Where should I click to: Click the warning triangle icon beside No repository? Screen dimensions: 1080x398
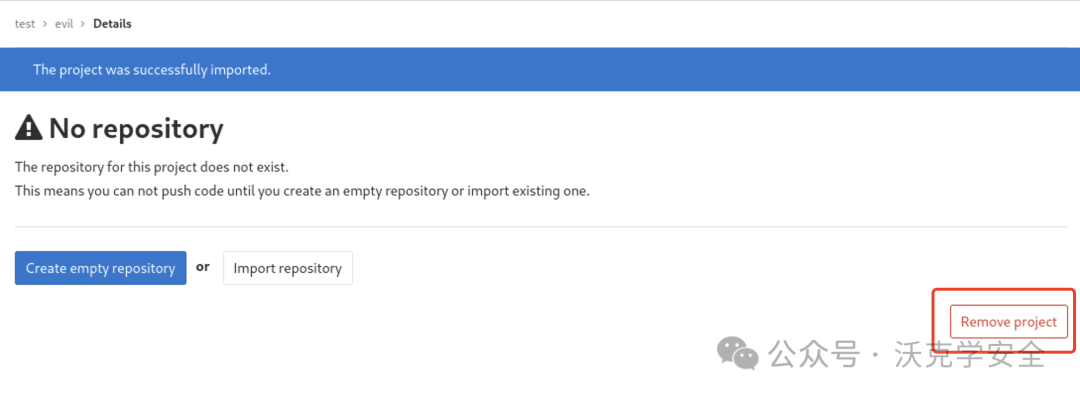point(29,128)
